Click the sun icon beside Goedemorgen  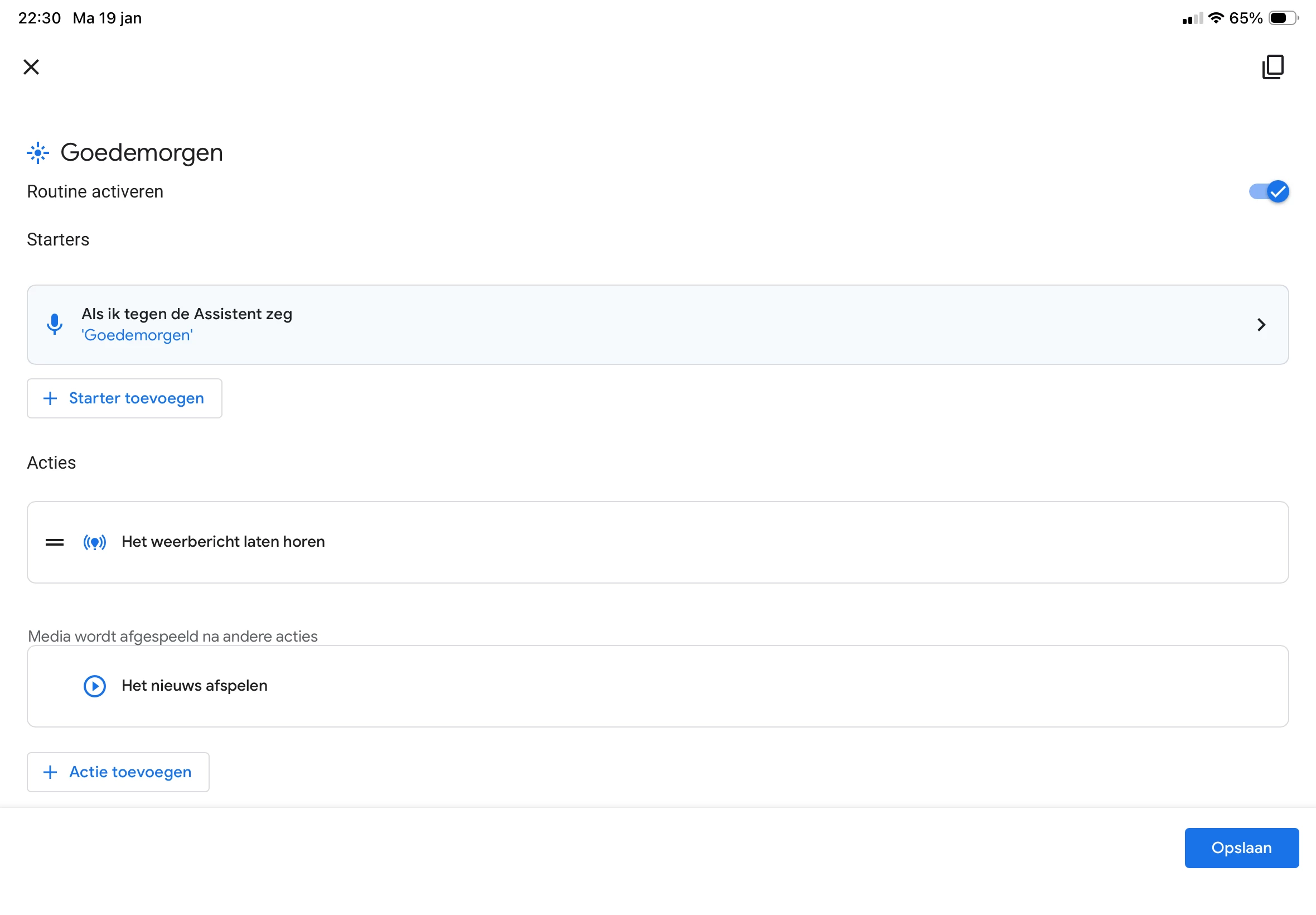38,152
